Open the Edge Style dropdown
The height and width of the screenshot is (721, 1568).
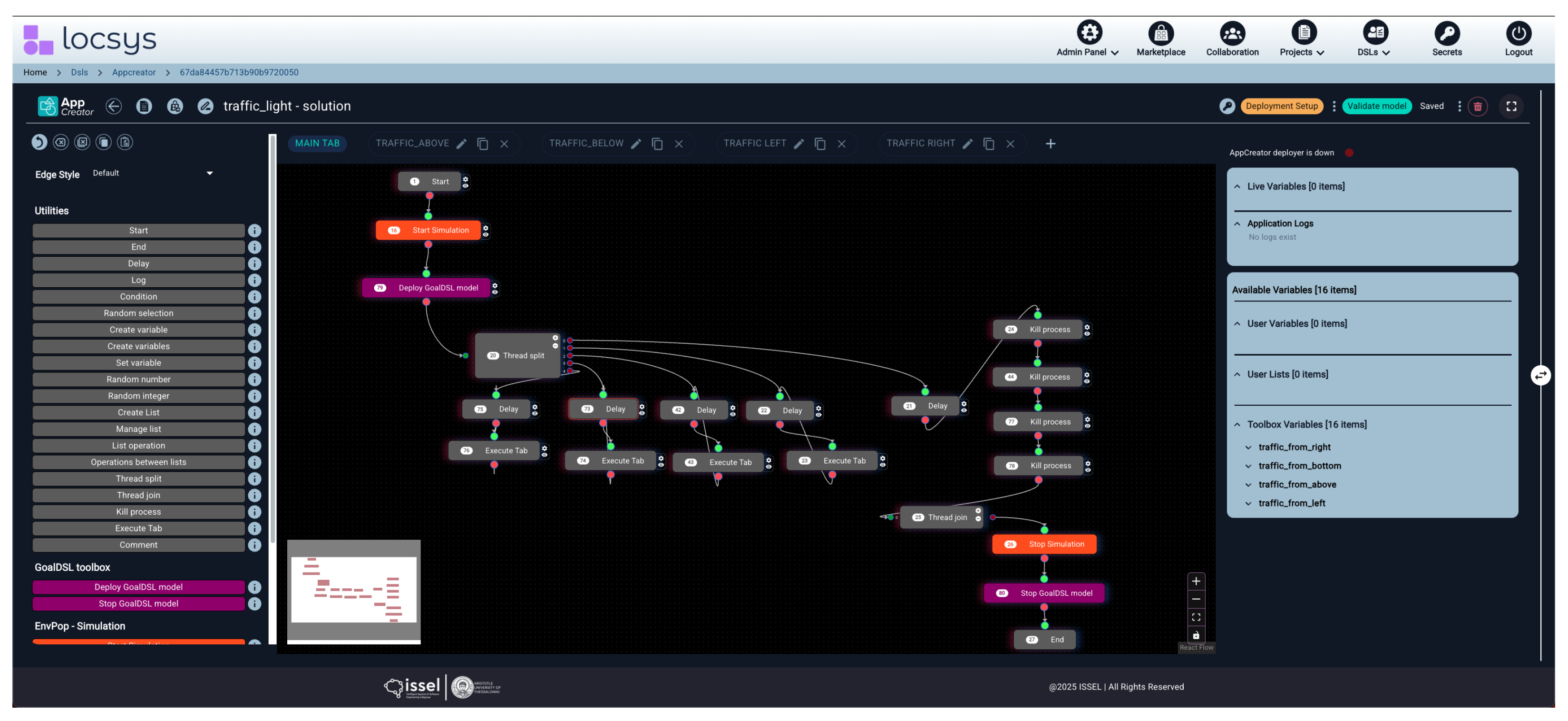point(152,173)
